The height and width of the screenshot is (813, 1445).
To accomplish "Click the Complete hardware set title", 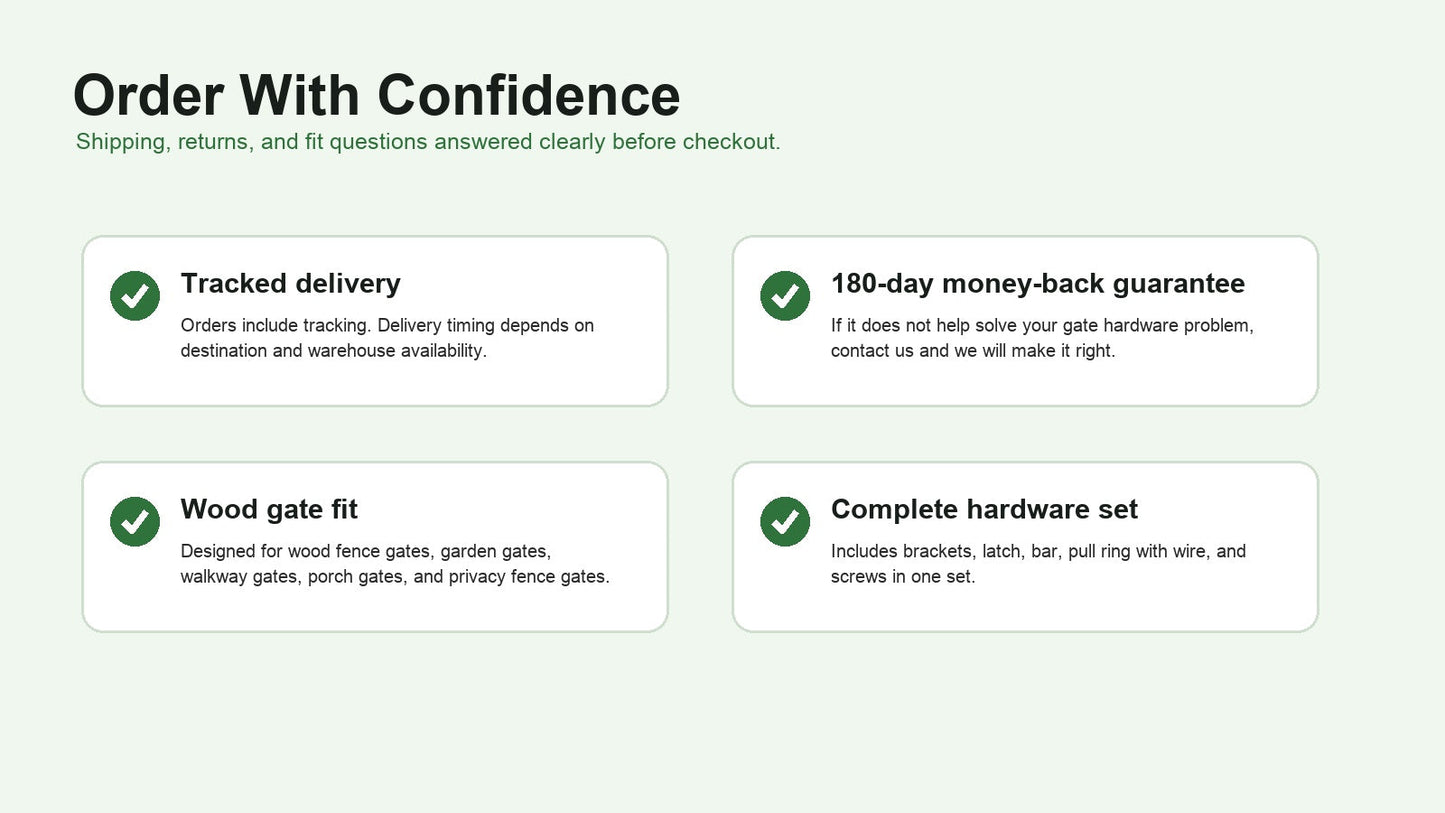I will (x=984, y=509).
